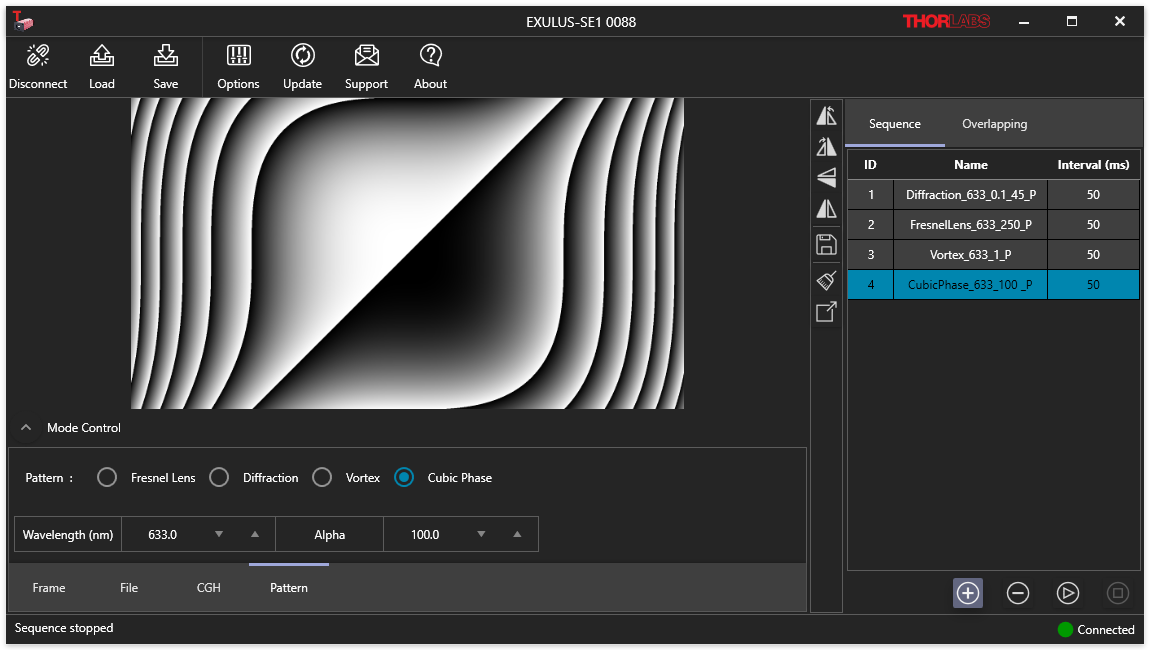Viewport: 1150px width, 650px height.
Task: Clear the pattern with the broom icon
Action: coord(826,279)
